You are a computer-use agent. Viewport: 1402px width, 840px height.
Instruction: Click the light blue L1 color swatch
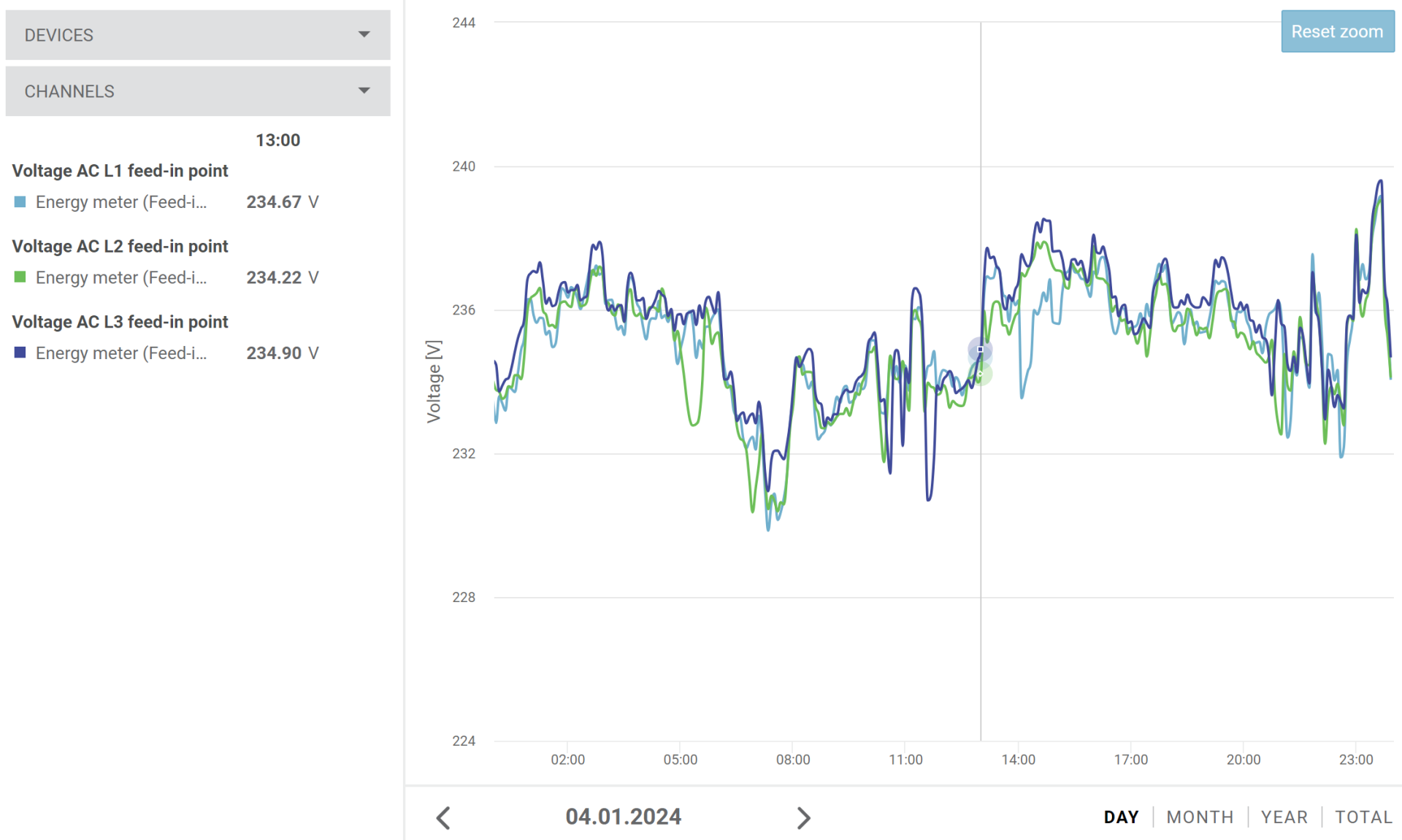point(20,202)
